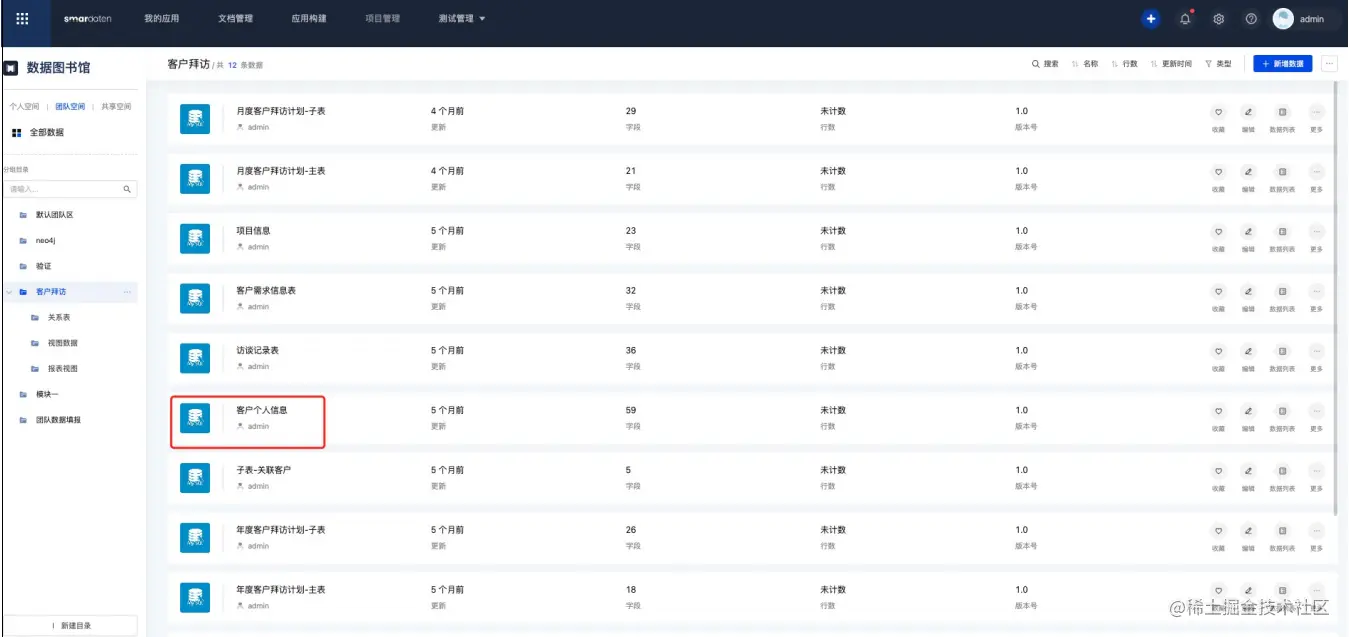Click the dataset icon of 项目信息
1349x637 pixels.
[x=195, y=238]
